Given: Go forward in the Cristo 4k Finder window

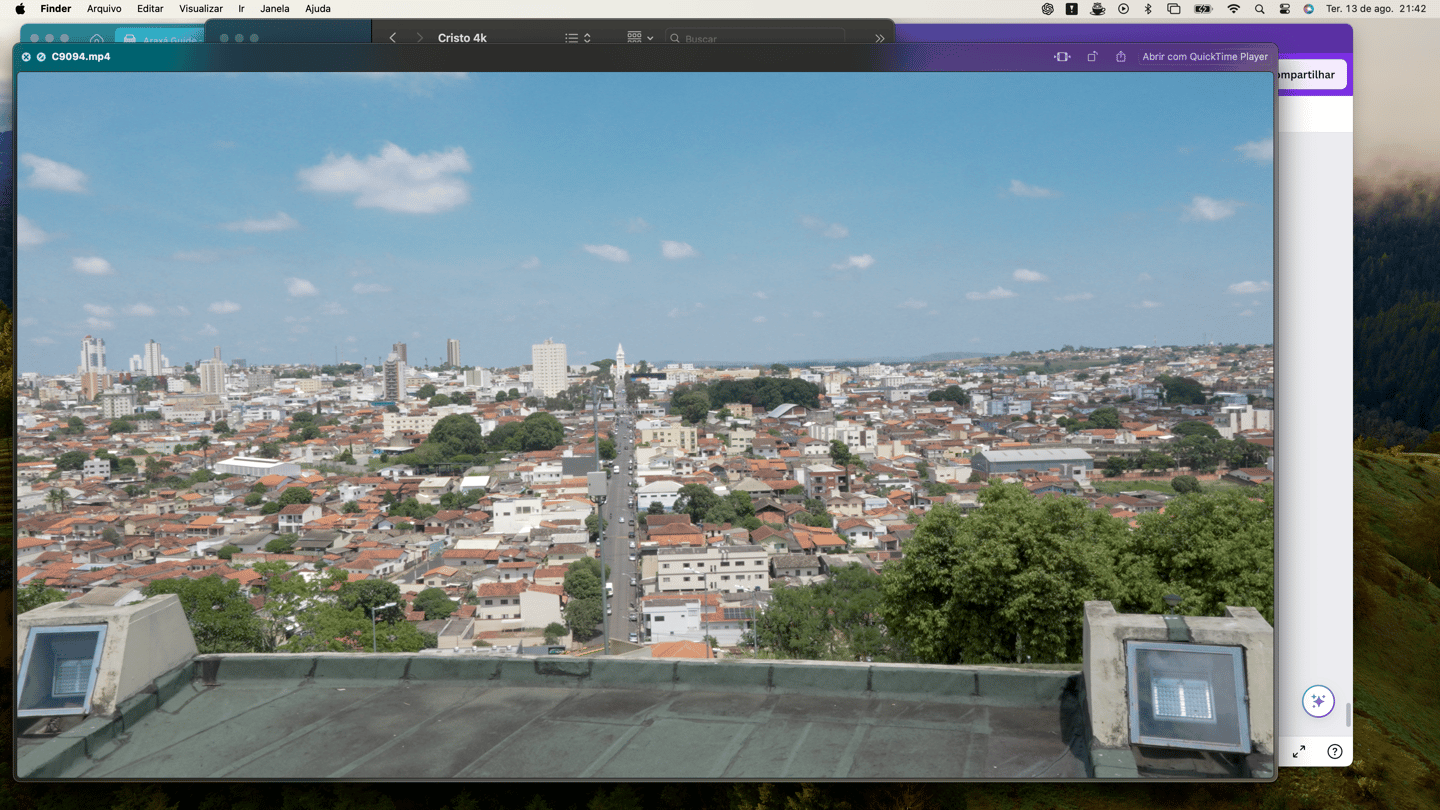Looking at the screenshot, I should click(419, 38).
